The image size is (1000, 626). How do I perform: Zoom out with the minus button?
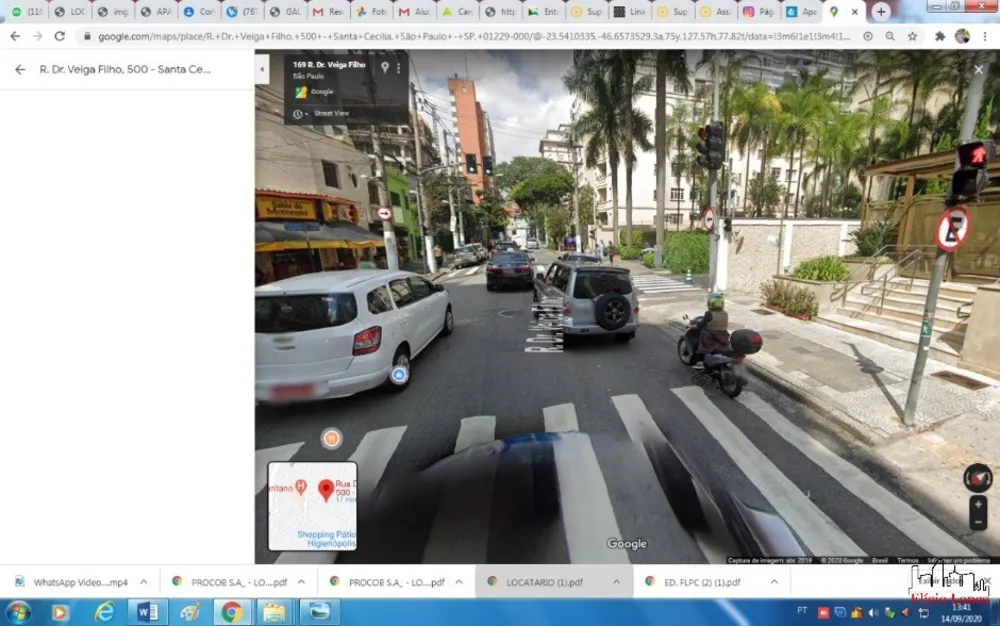coord(978,521)
